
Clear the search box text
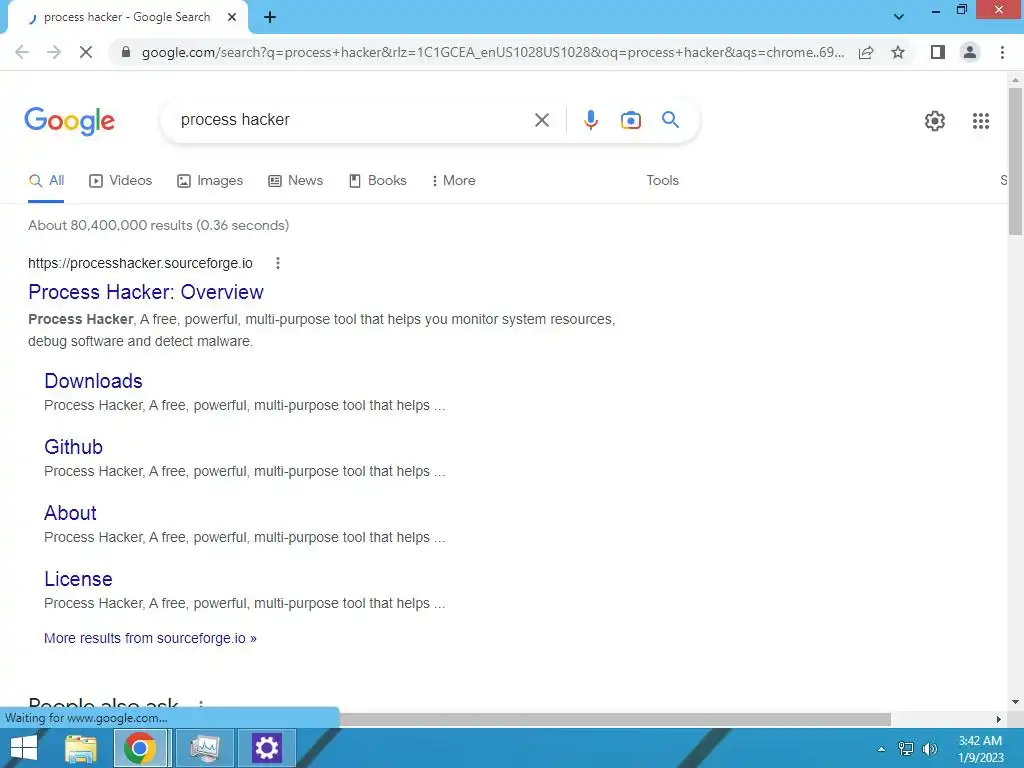(x=541, y=120)
